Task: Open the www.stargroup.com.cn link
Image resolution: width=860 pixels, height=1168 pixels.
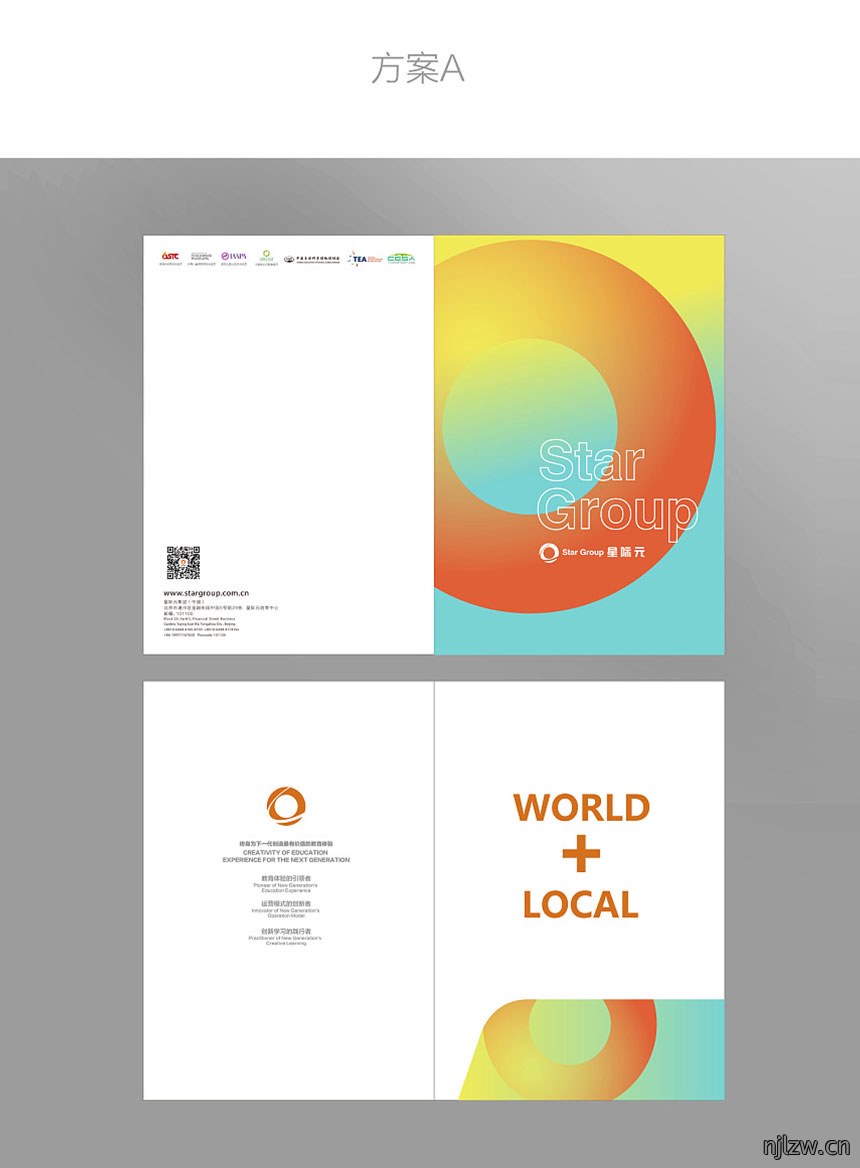Action: coord(206,593)
